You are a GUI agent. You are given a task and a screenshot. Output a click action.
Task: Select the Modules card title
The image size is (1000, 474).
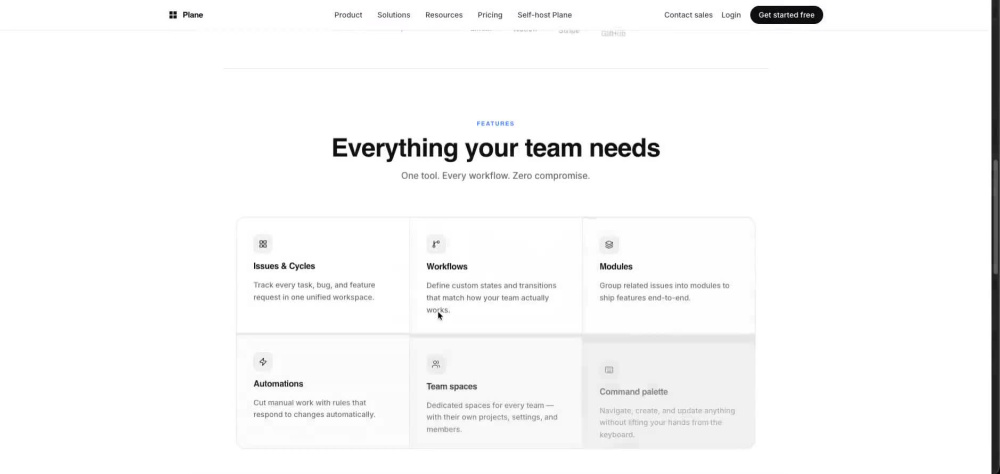point(616,267)
